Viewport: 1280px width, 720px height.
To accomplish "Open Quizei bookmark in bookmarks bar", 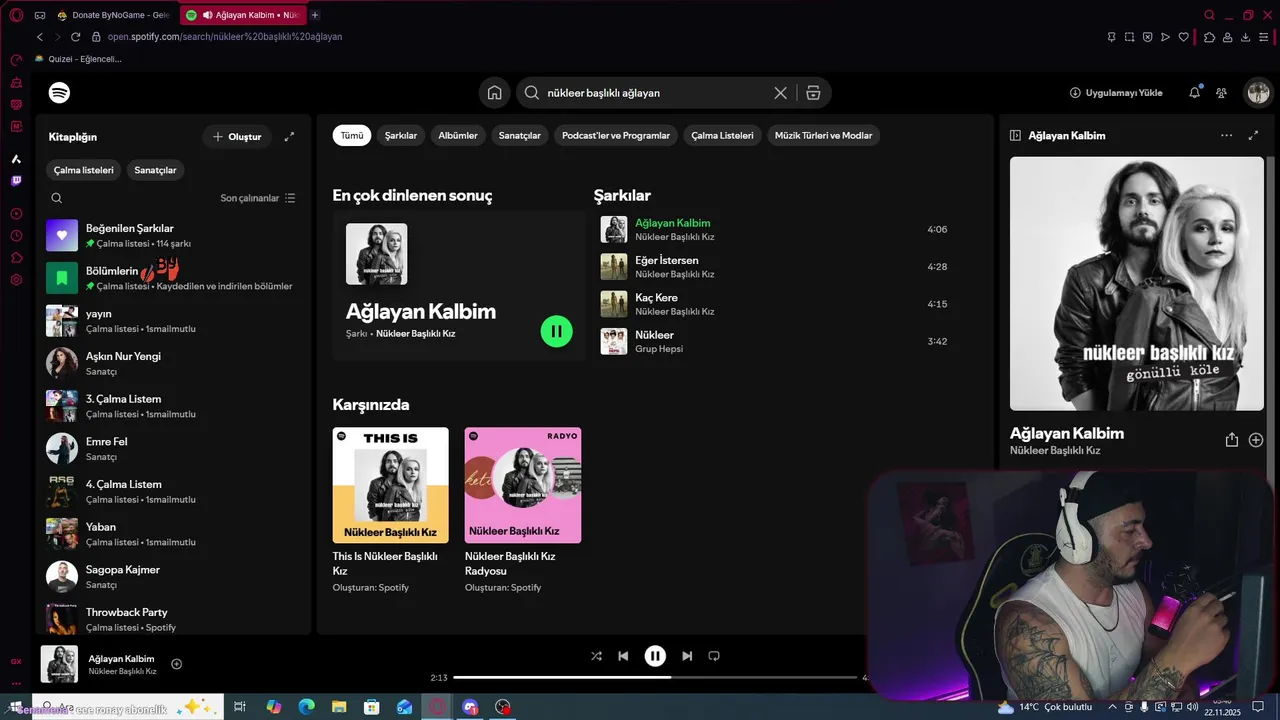I will coord(78,59).
